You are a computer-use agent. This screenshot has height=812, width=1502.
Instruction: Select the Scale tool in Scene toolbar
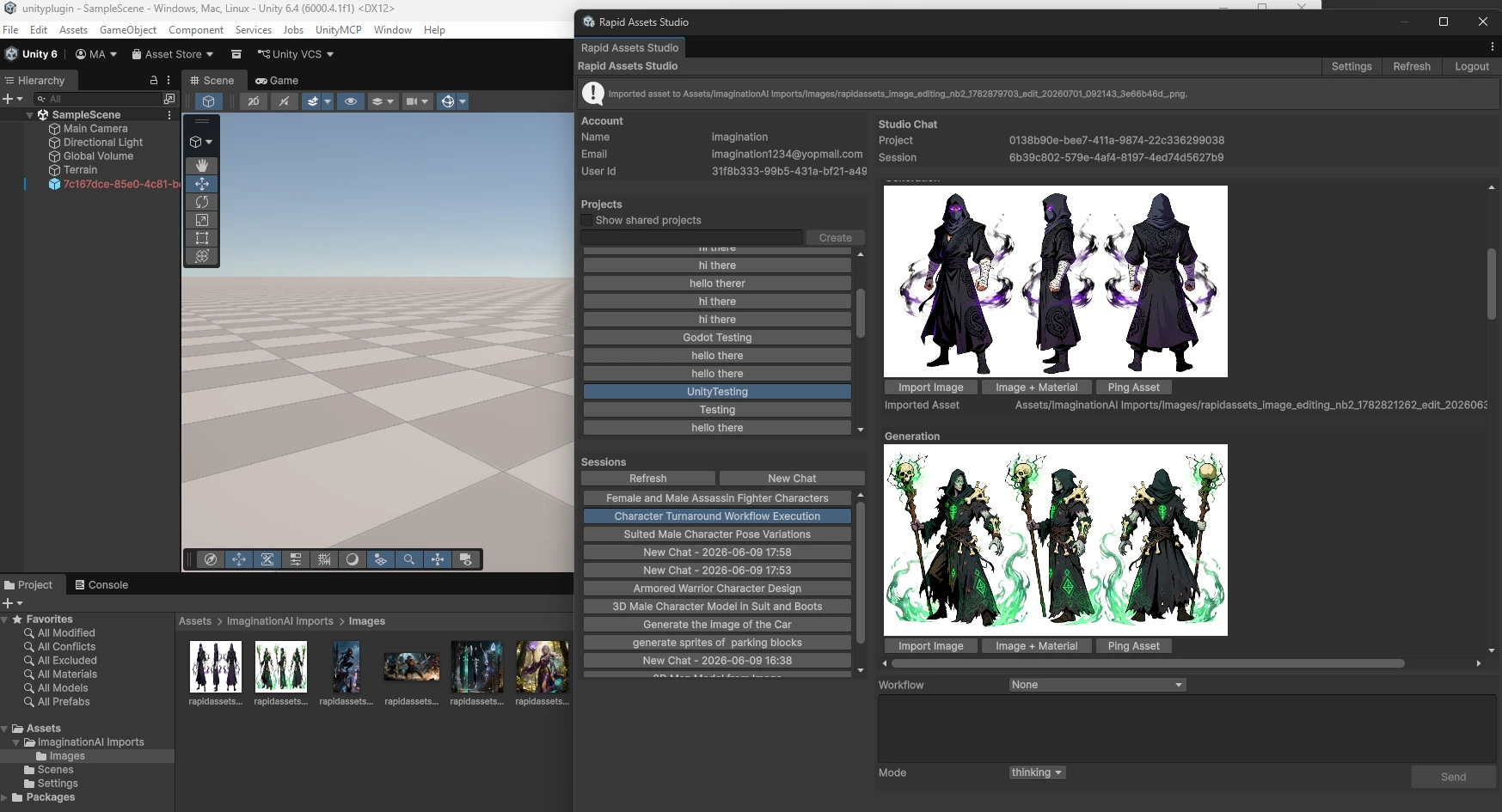[x=202, y=220]
